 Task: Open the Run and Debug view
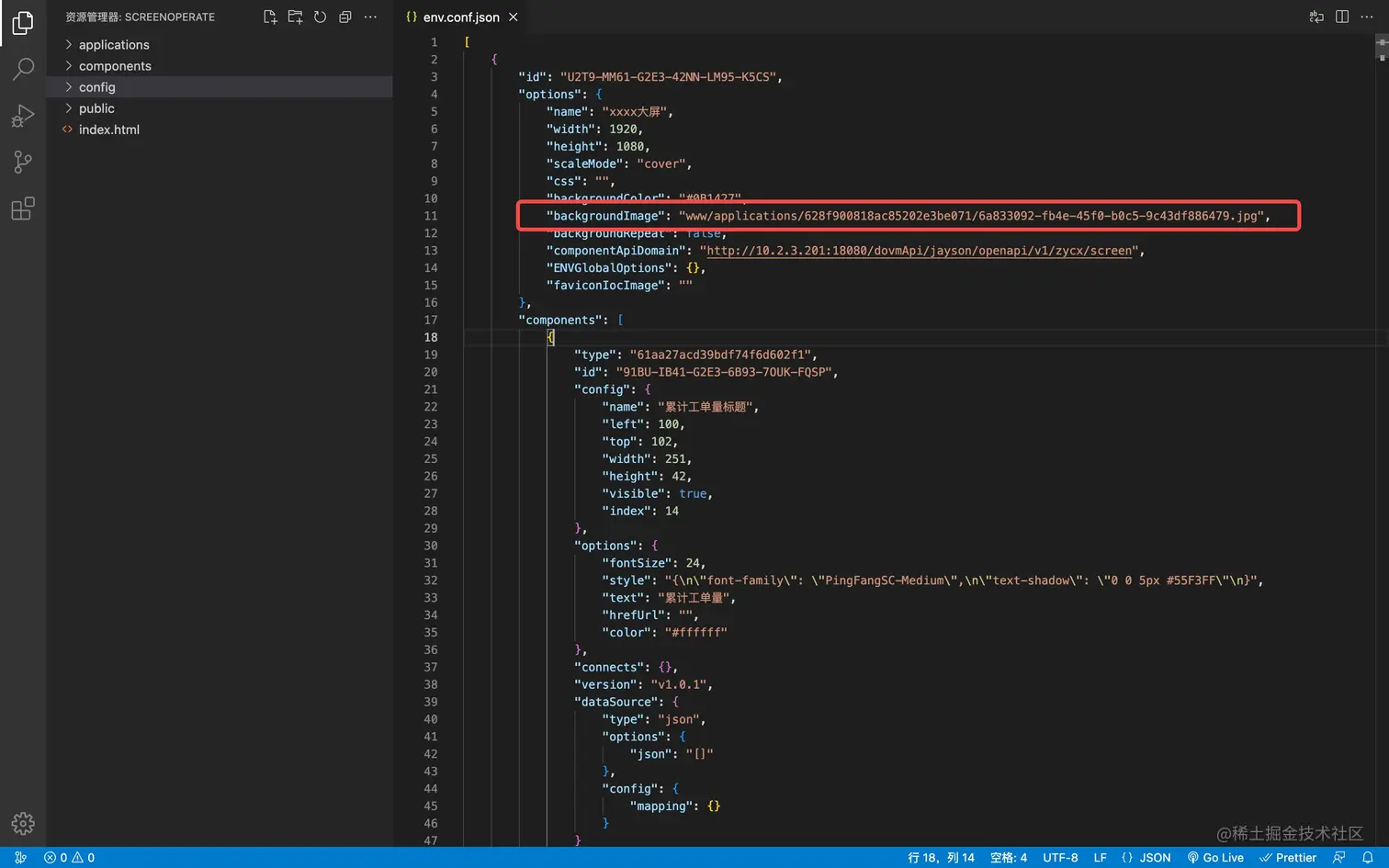(23, 116)
